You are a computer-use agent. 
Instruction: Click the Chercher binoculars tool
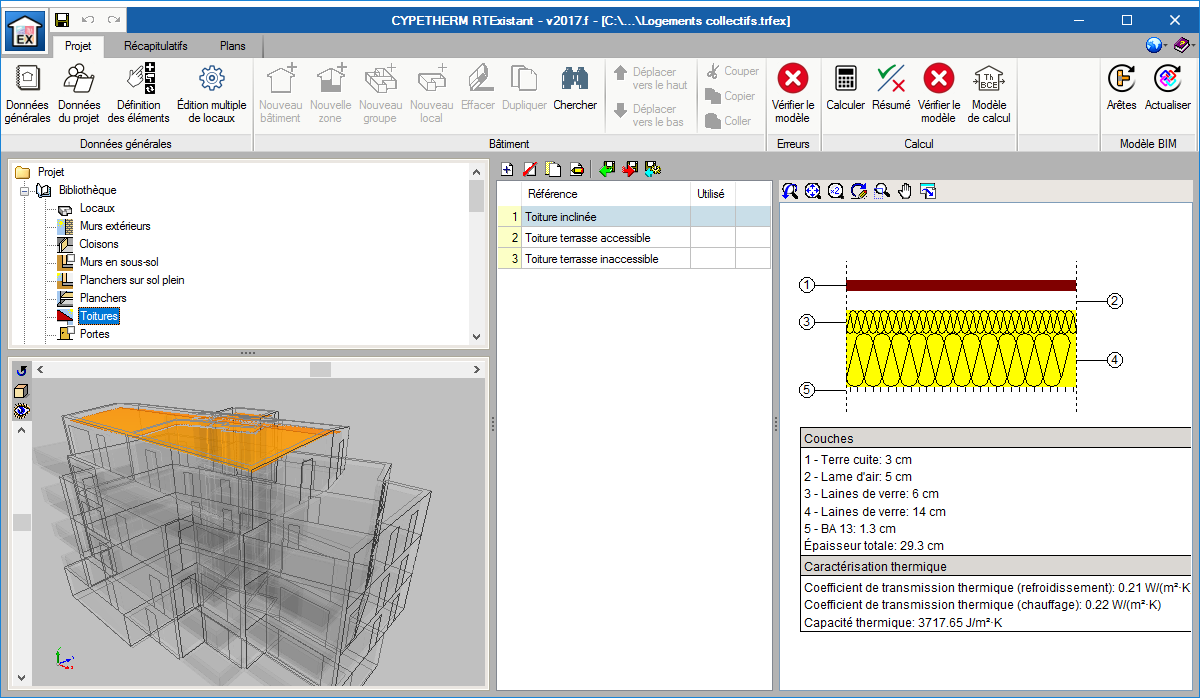(x=575, y=87)
